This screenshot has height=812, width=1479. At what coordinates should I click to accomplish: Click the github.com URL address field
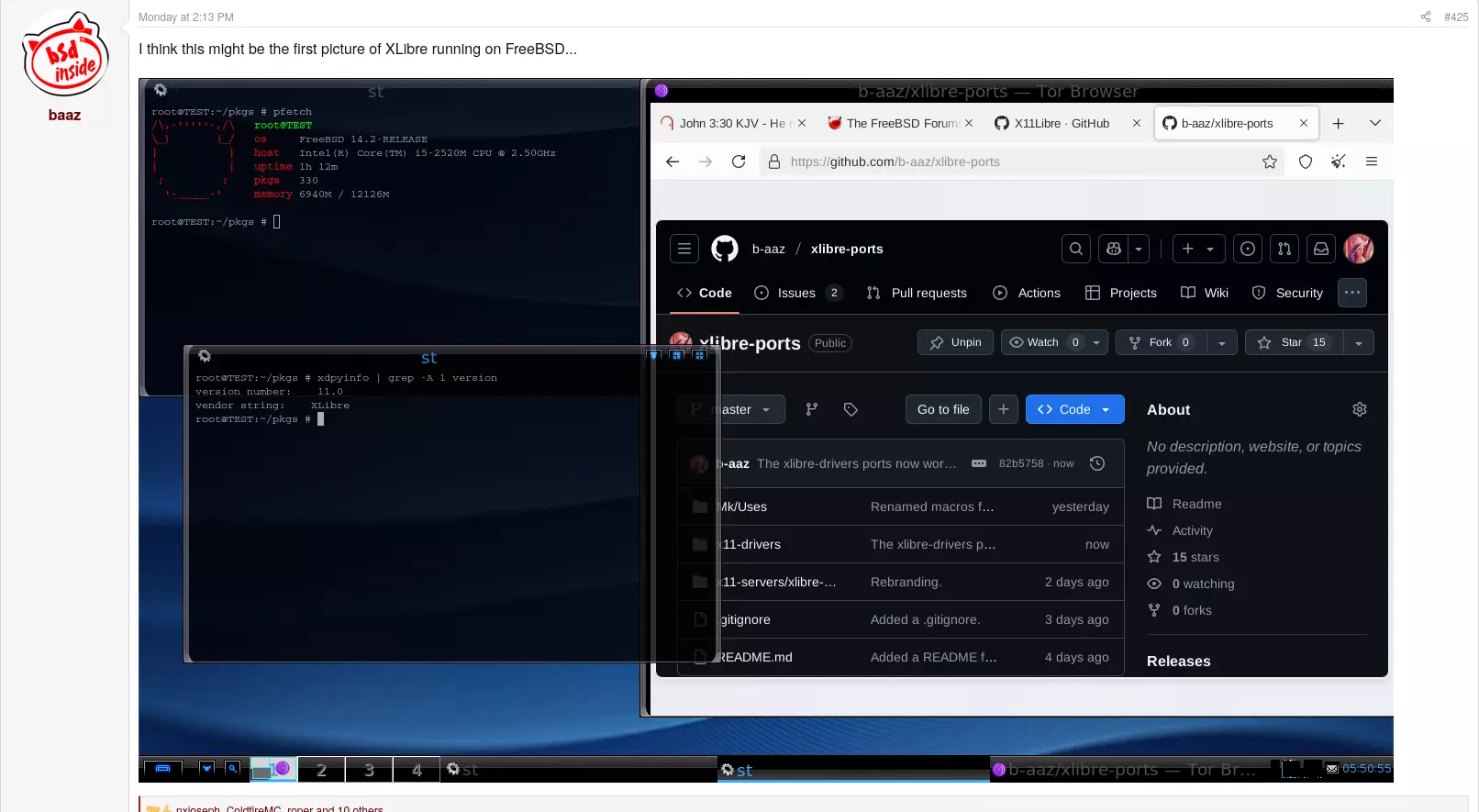pos(1023,161)
